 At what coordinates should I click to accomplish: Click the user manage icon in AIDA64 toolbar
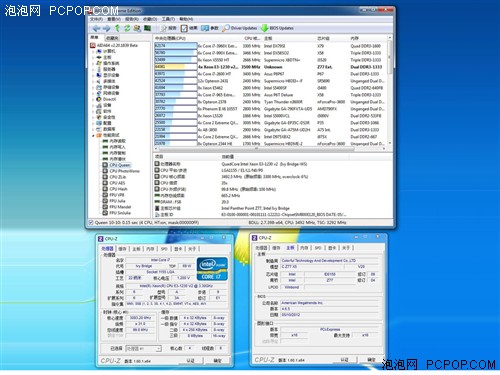coord(137,28)
